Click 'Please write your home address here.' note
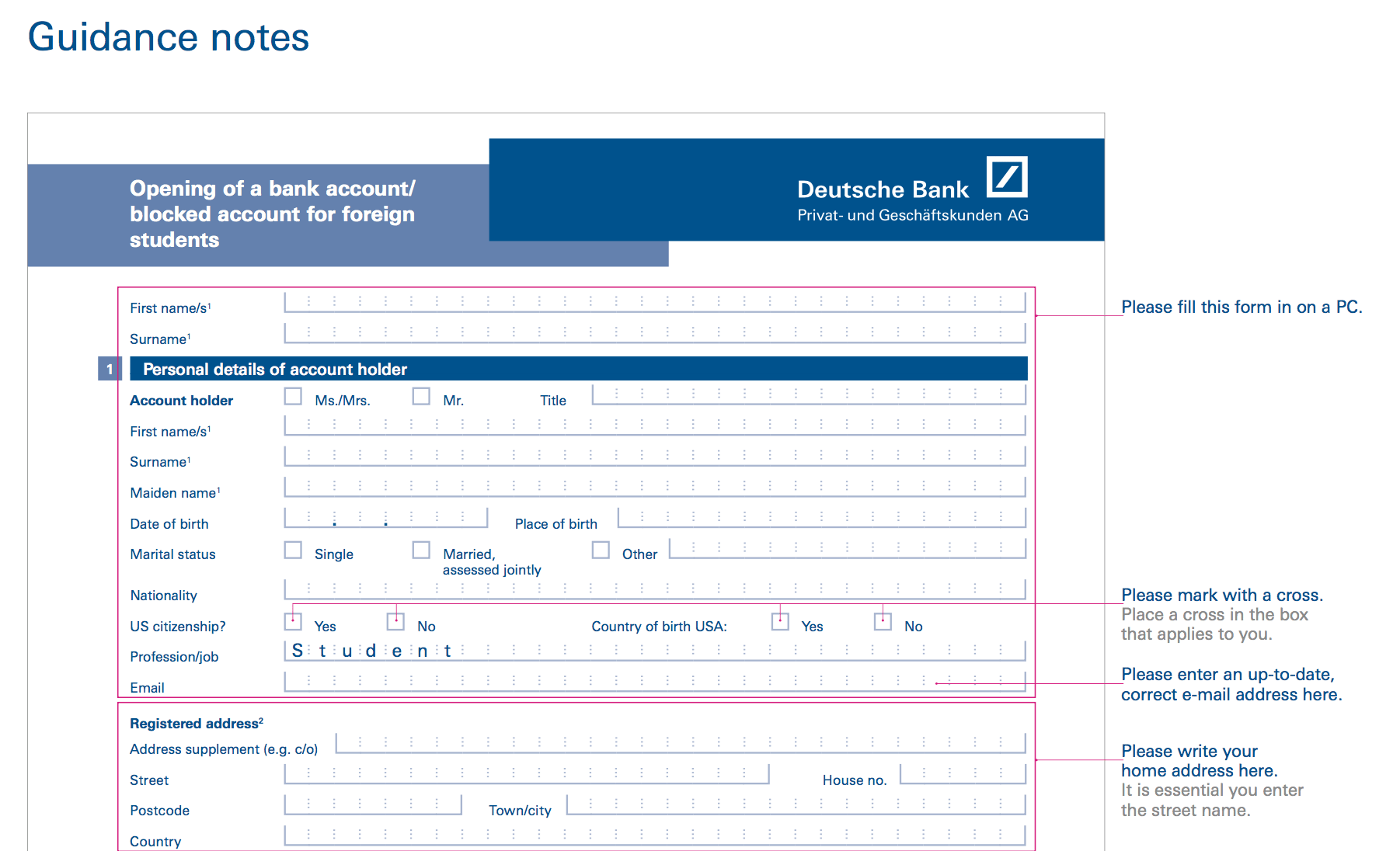Image resolution: width=1400 pixels, height=851 pixels. pos(1200,761)
